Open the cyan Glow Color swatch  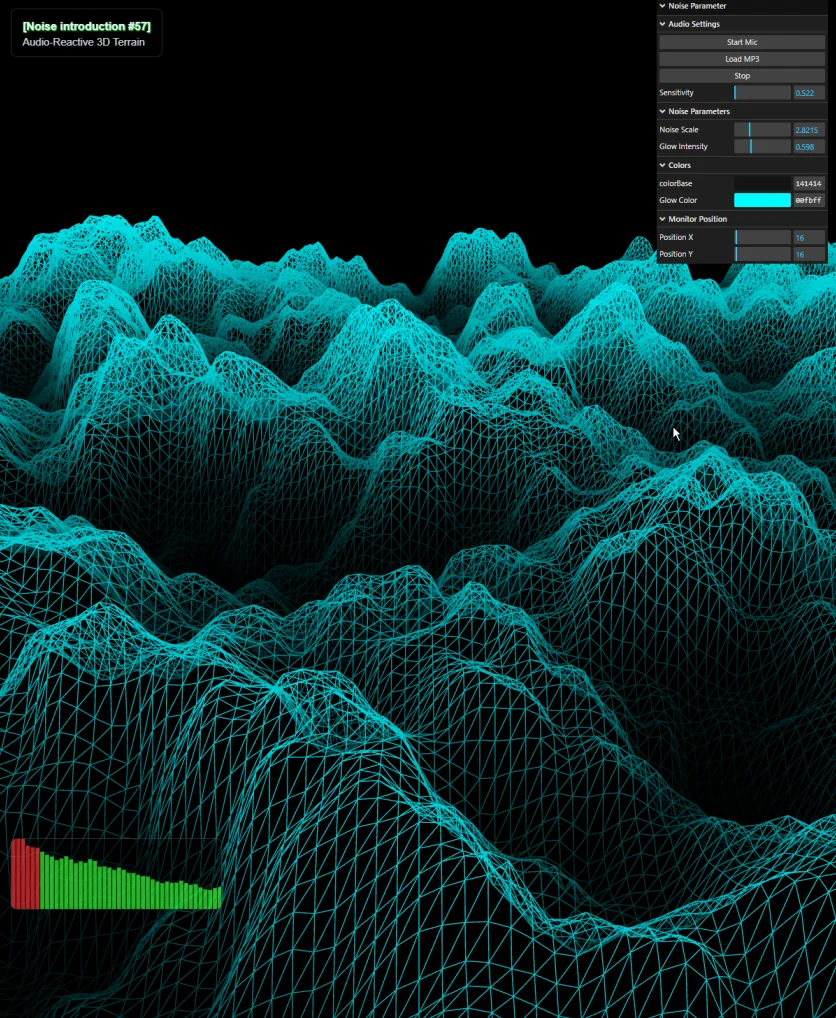(762, 200)
